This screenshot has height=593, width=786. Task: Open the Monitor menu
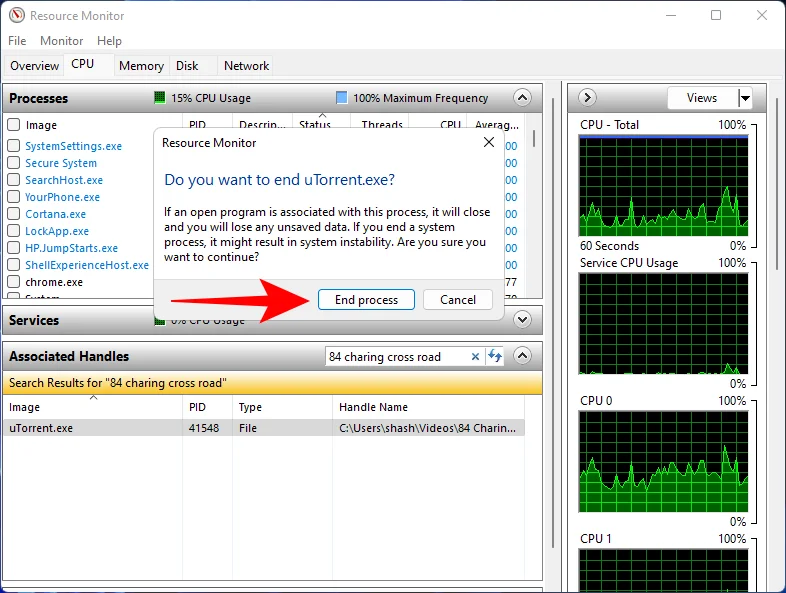62,41
